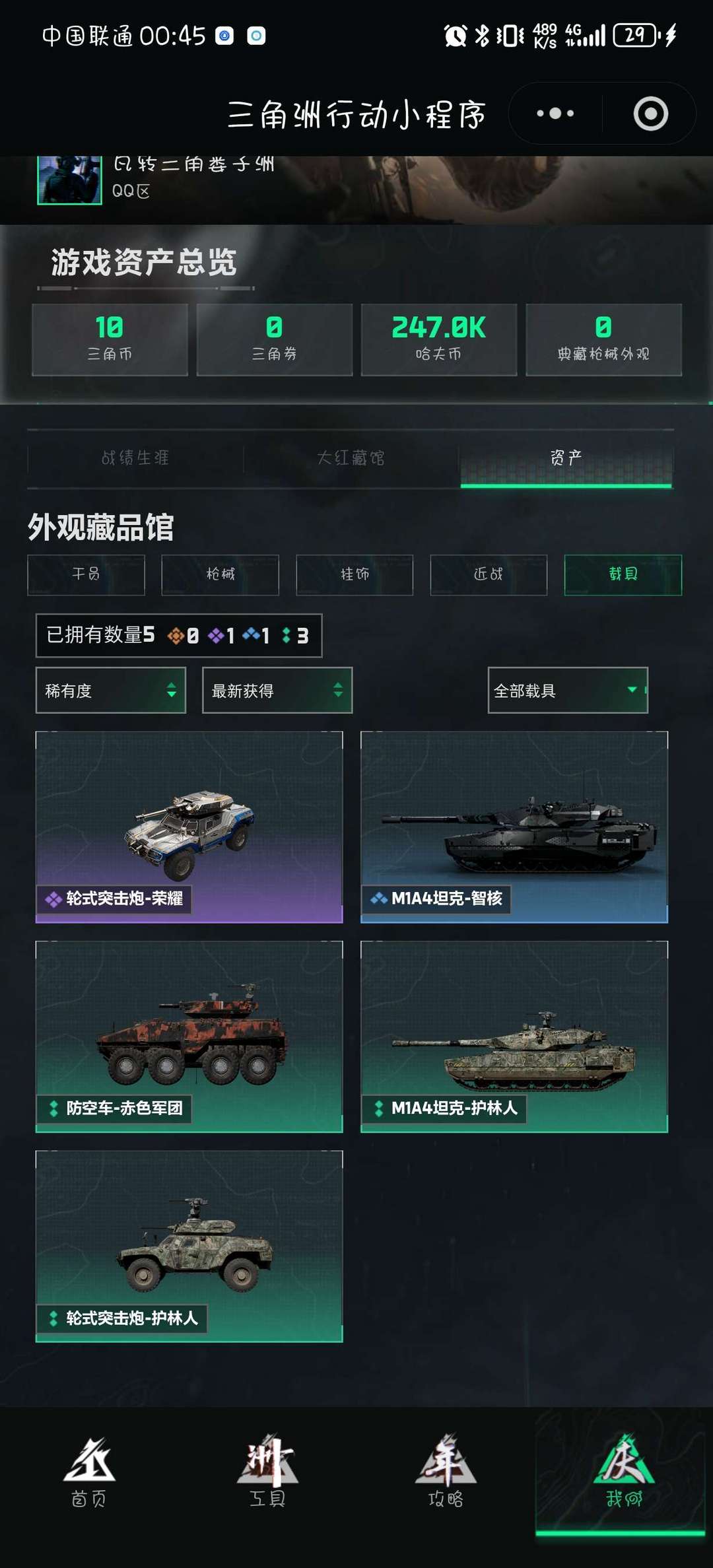
Task: Switch to the 大红藏馆 tab
Action: click(351, 458)
